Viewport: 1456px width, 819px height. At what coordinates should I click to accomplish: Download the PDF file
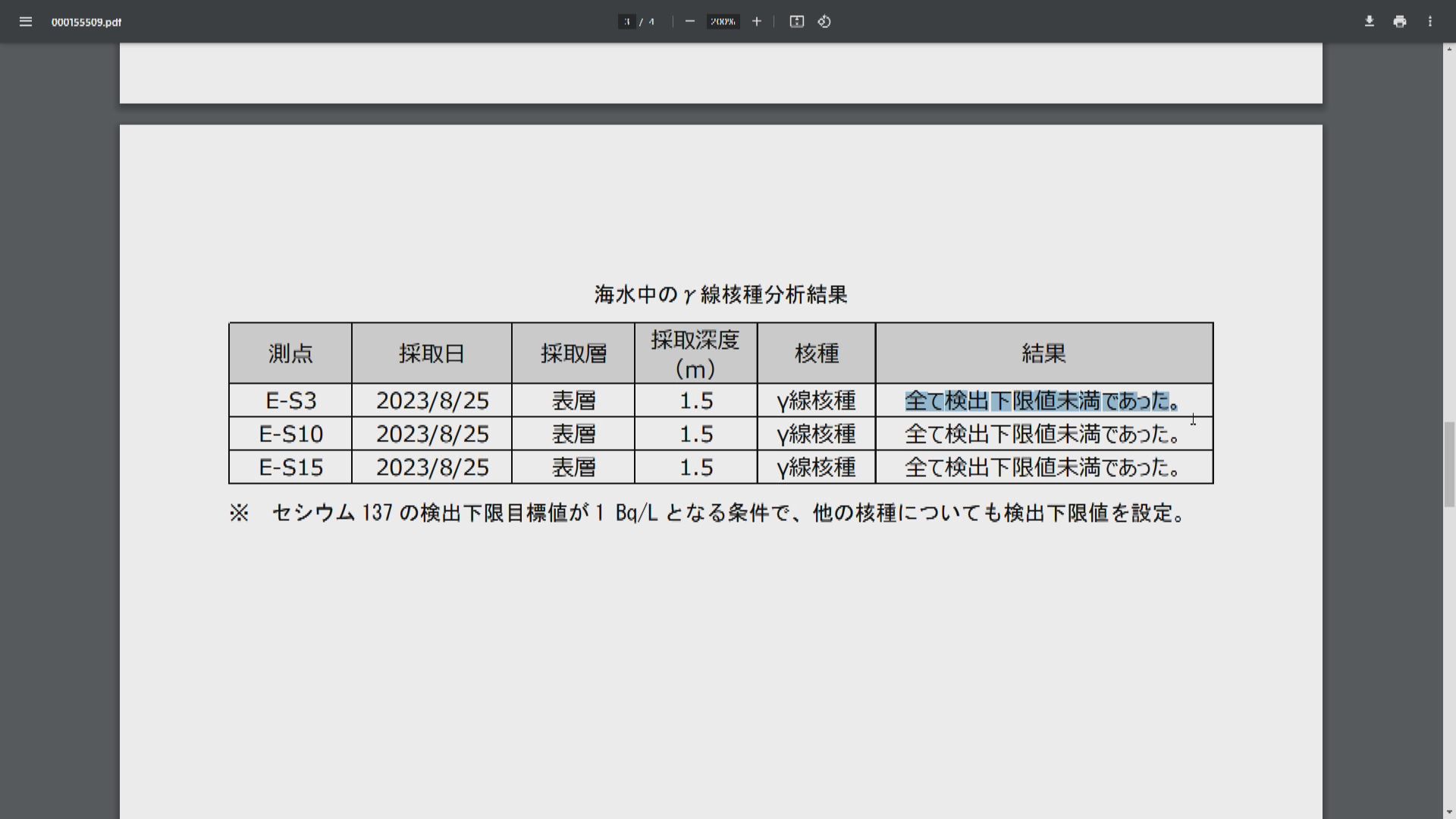[1370, 22]
